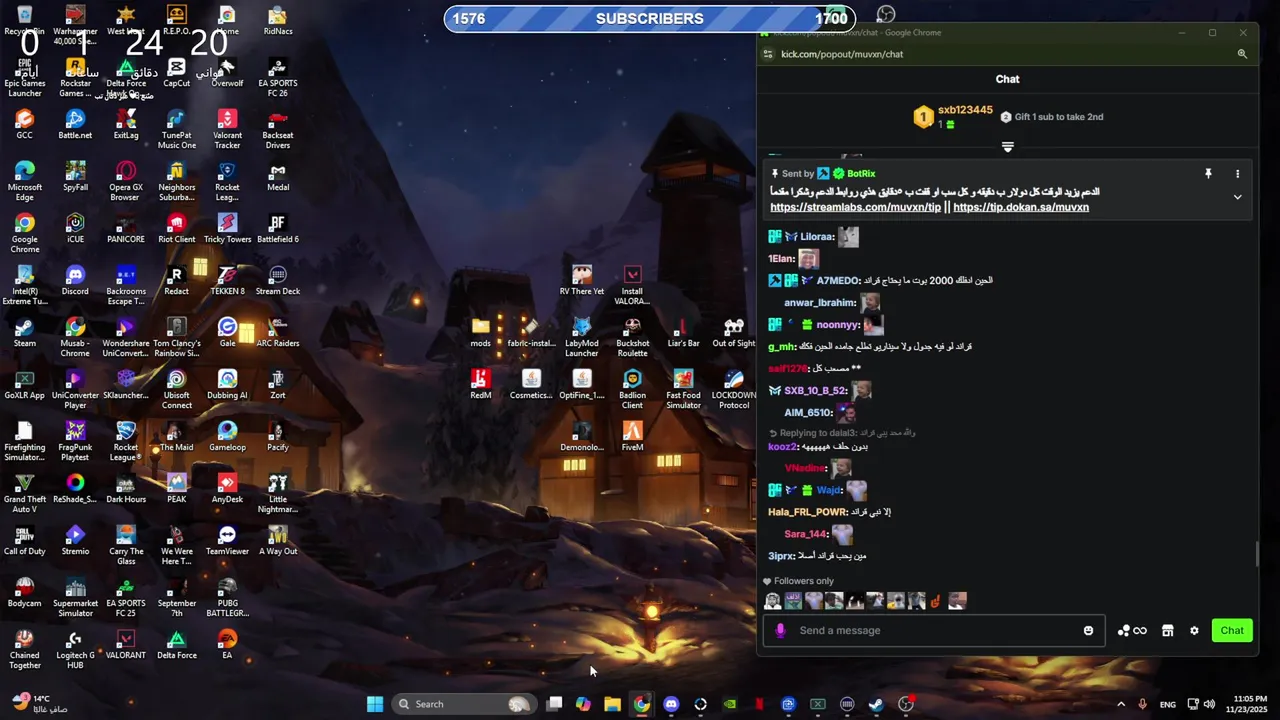
Task: Open the Riot Client shortcut
Action: coord(177,228)
